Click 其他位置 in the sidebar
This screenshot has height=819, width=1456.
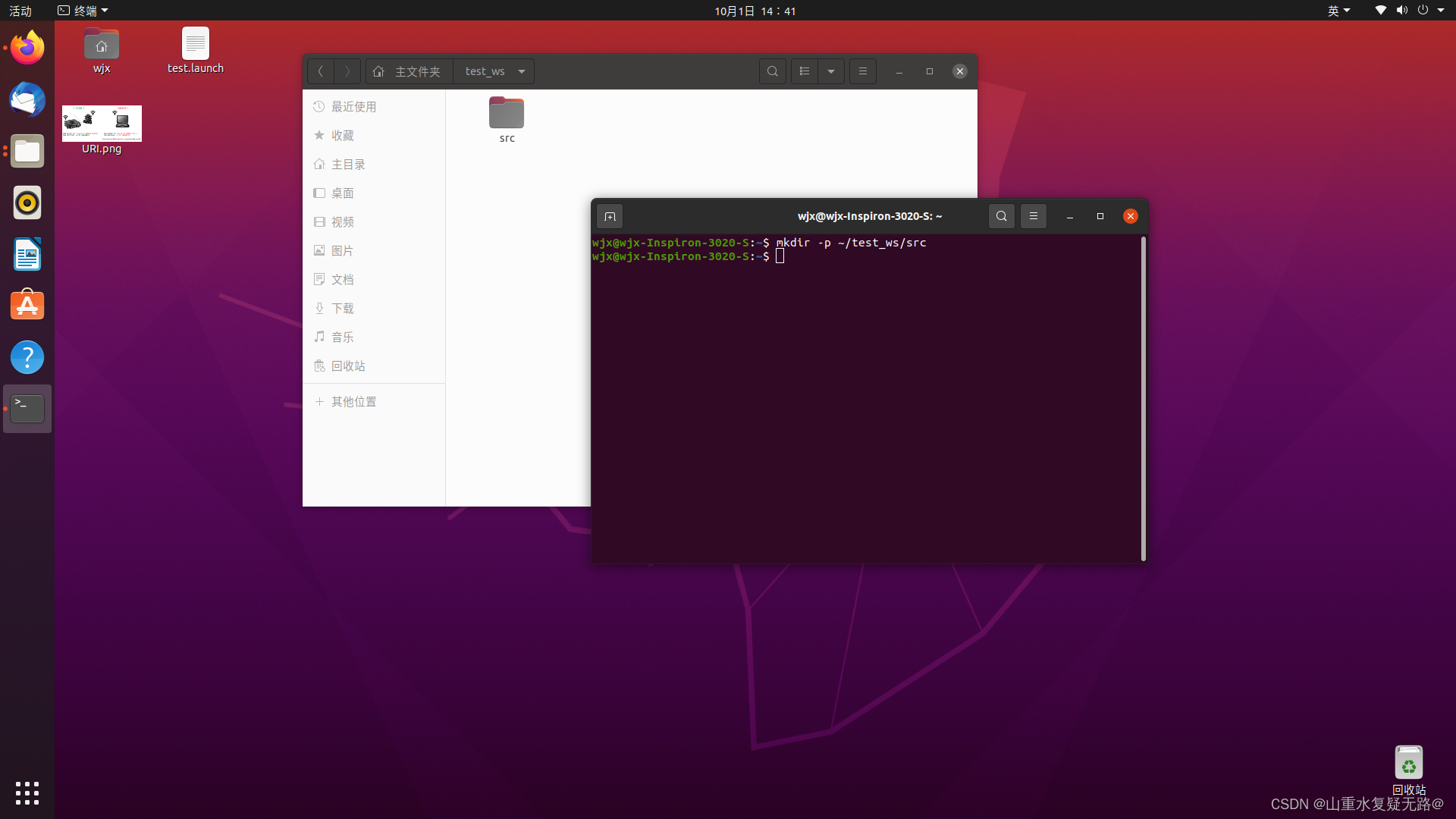coord(353,402)
